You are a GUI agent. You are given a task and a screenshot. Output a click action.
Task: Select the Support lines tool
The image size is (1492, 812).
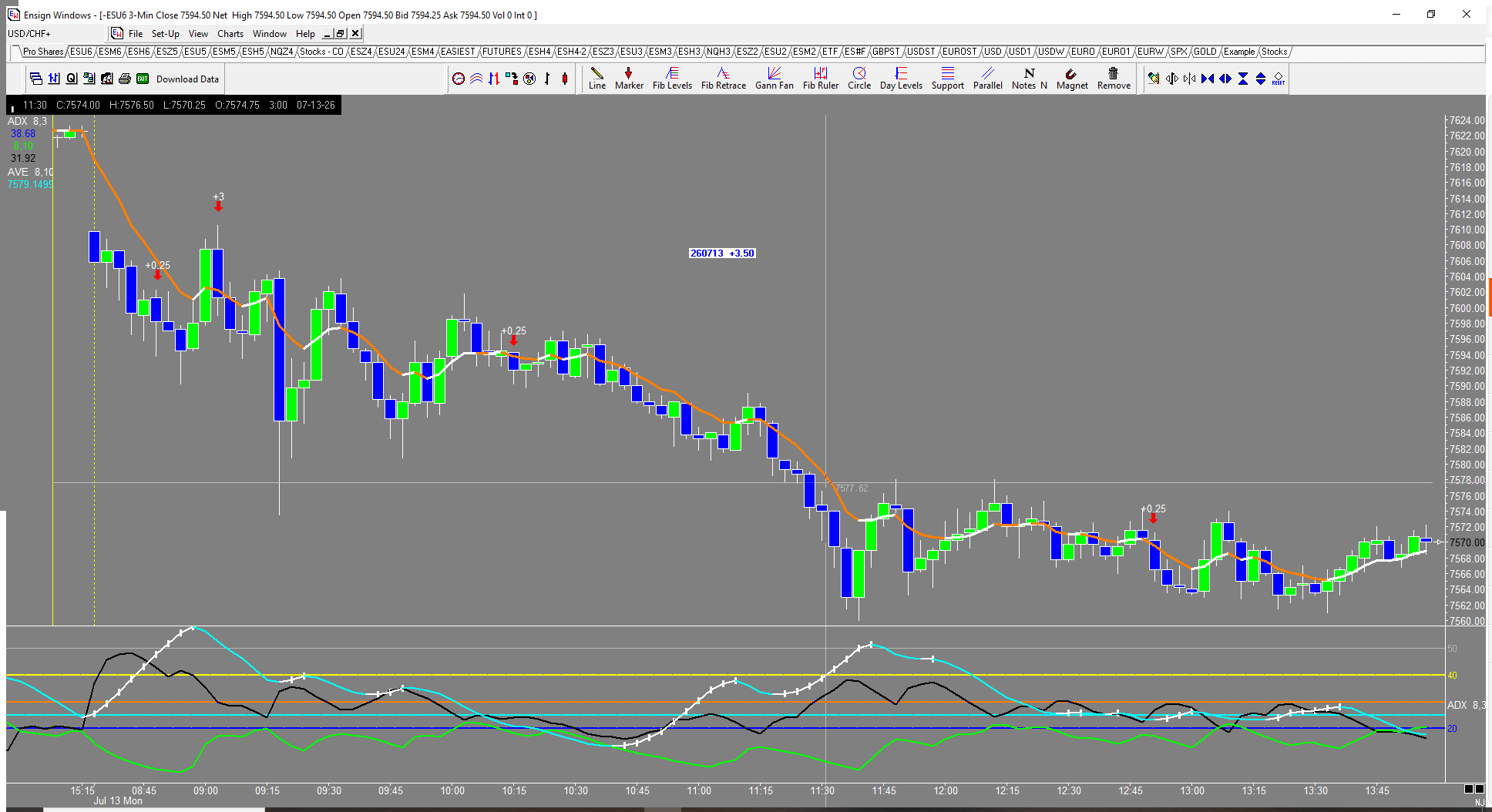tap(948, 79)
